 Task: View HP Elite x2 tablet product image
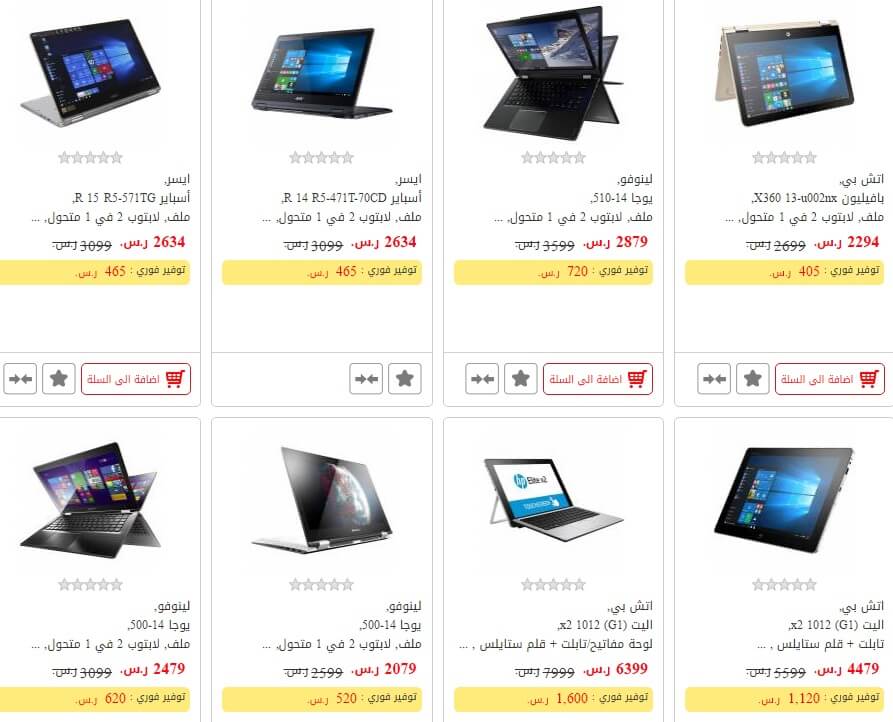(784, 500)
